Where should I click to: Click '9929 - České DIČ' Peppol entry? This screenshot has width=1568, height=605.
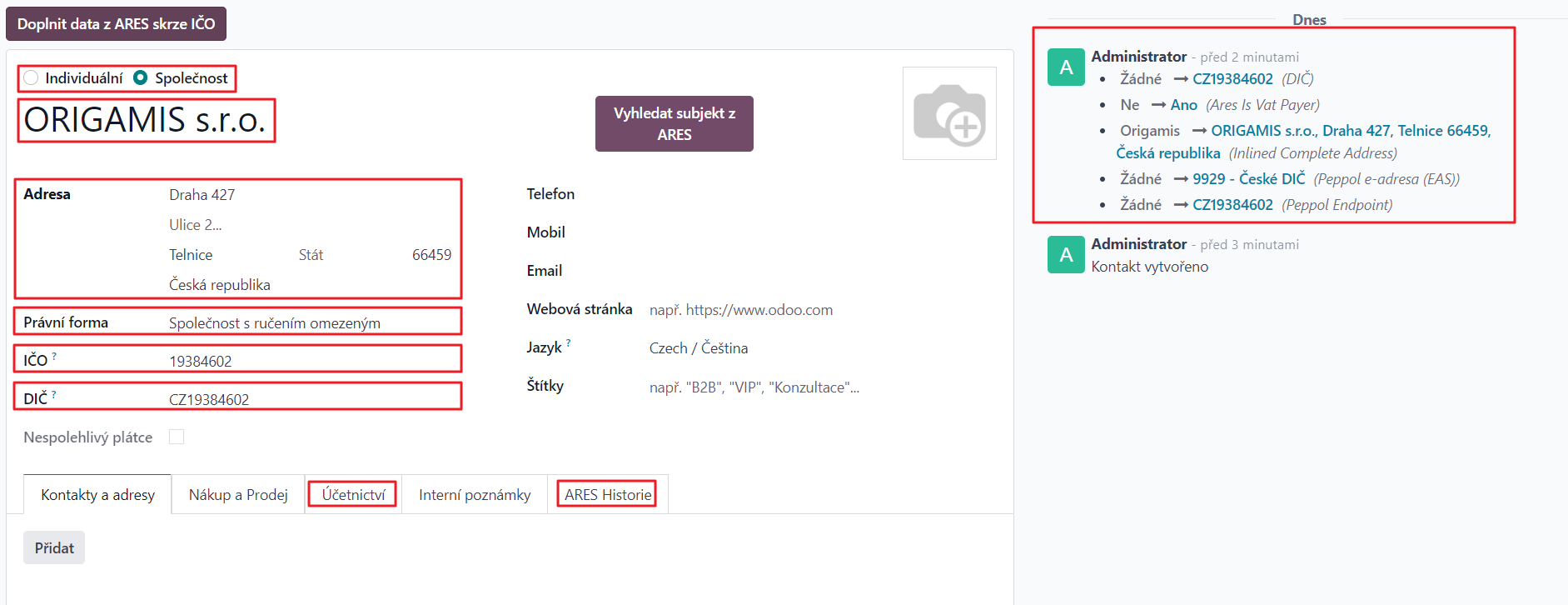pyautogui.click(x=1248, y=179)
